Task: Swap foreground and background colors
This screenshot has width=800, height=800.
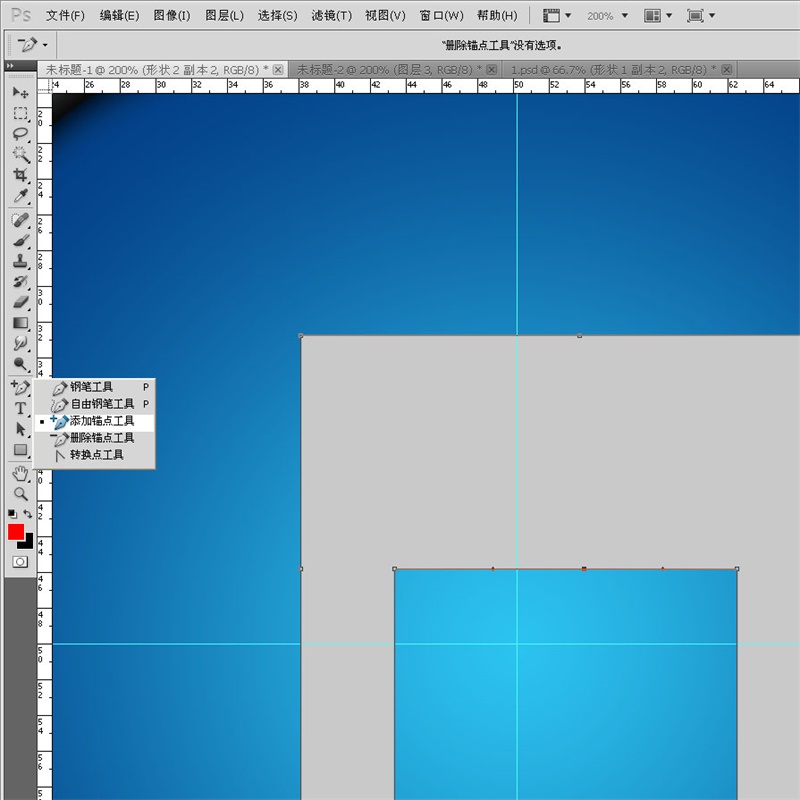Action: tap(29, 514)
